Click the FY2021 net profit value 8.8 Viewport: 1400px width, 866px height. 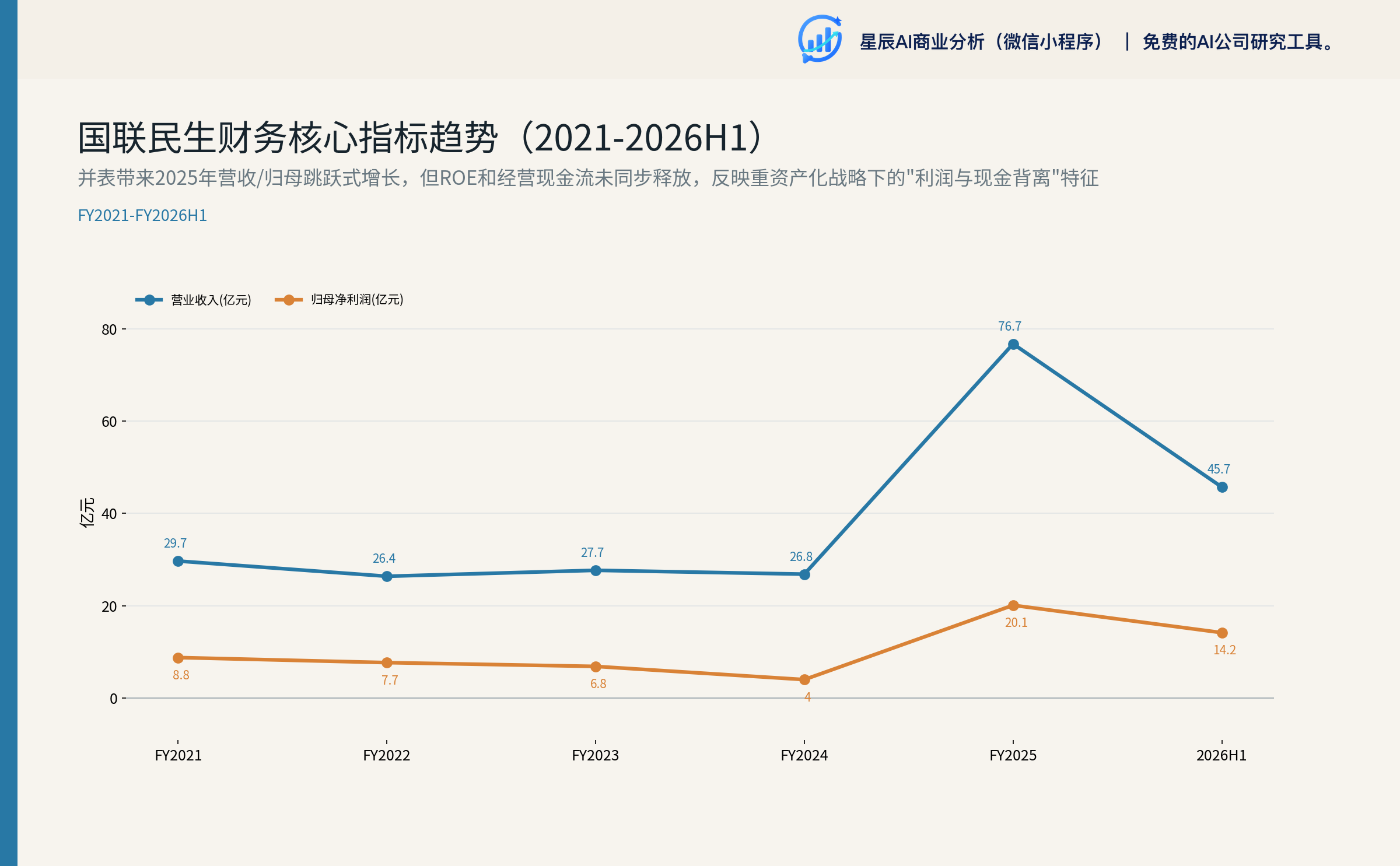(181, 675)
